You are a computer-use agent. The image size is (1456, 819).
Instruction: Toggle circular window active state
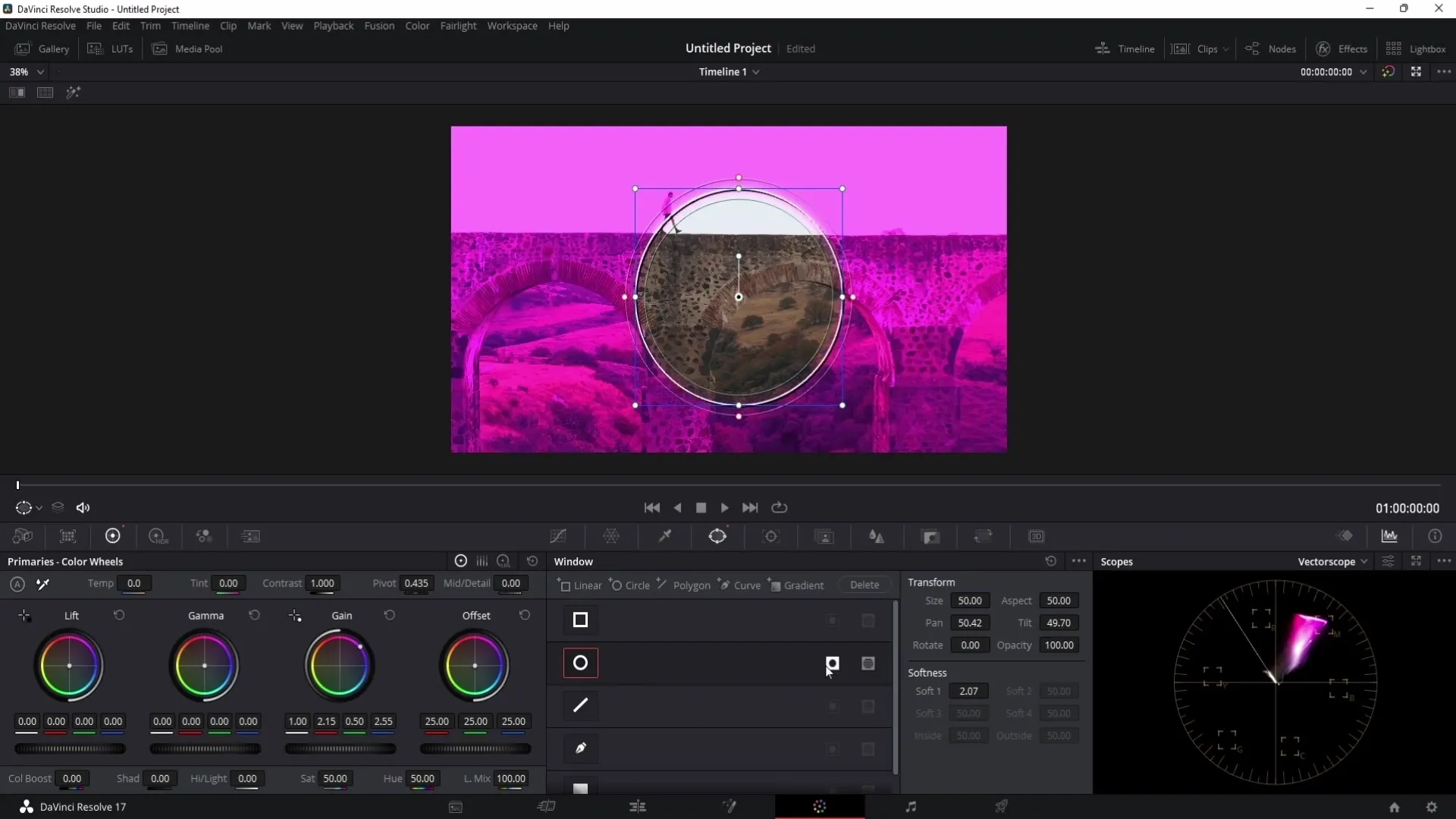(x=581, y=663)
